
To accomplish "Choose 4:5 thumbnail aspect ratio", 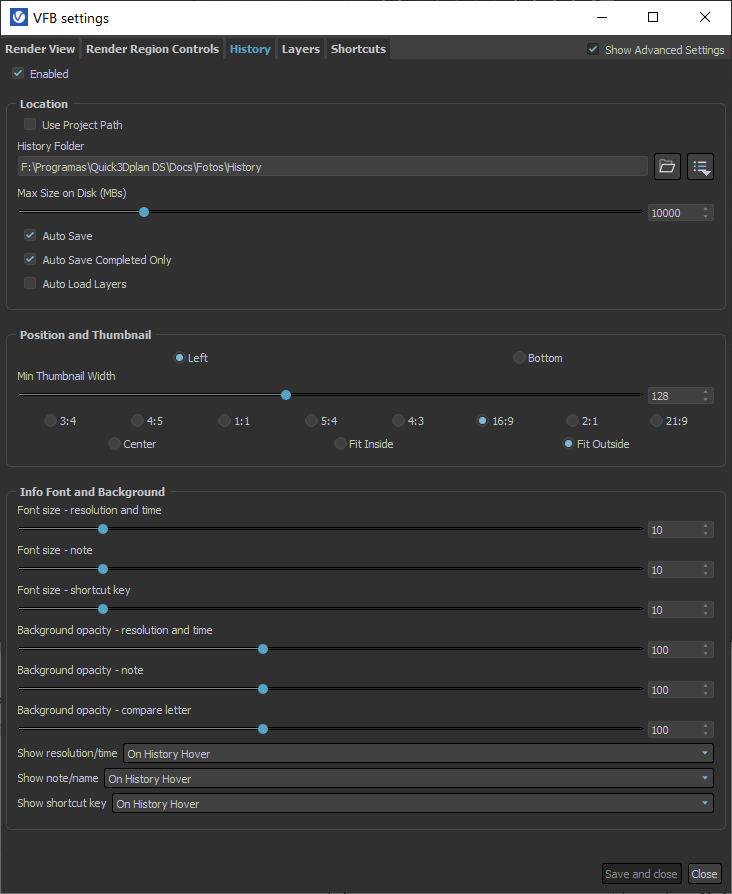I will point(137,421).
